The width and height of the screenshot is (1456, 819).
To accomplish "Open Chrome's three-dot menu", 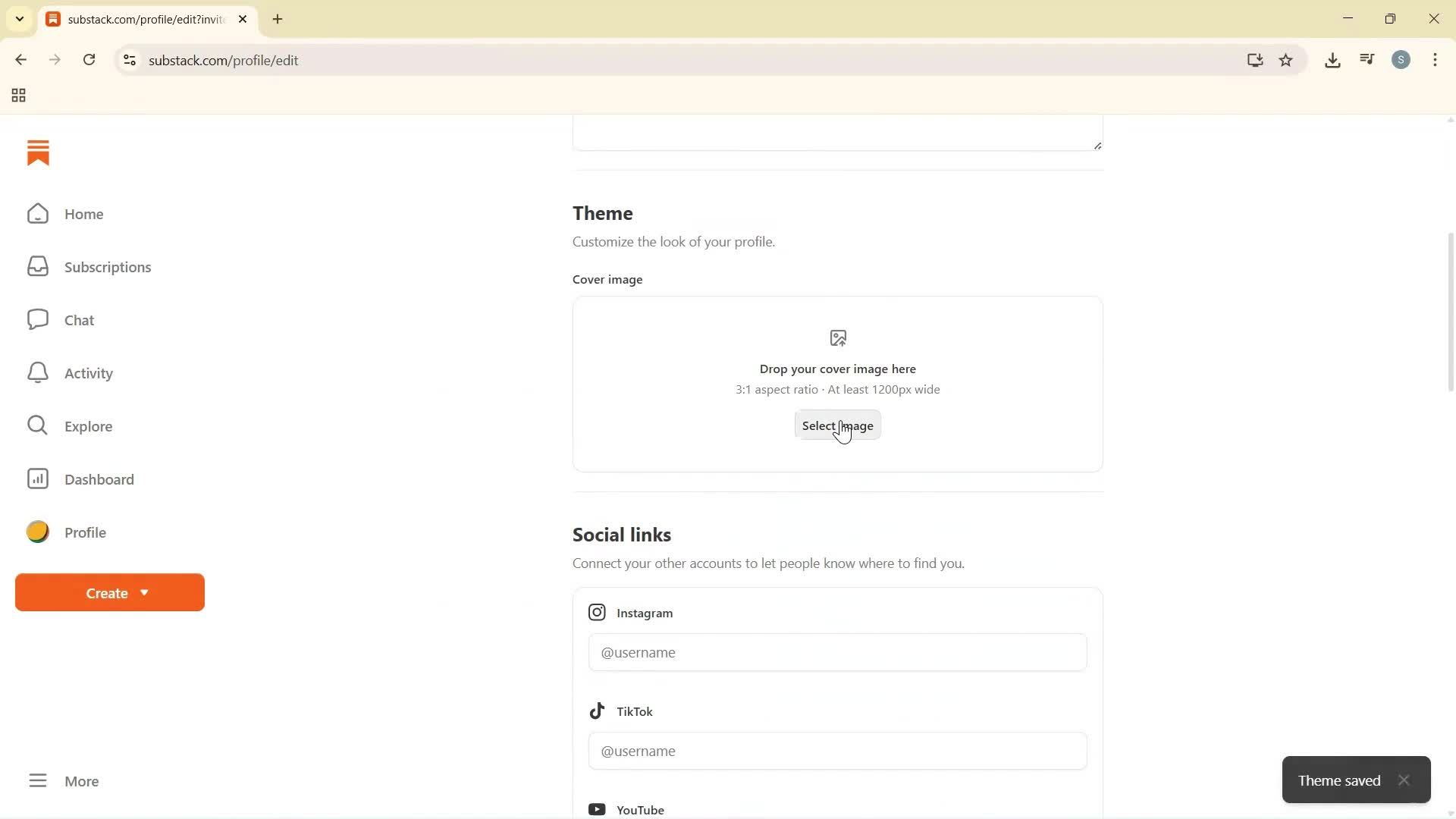I will tap(1436, 60).
